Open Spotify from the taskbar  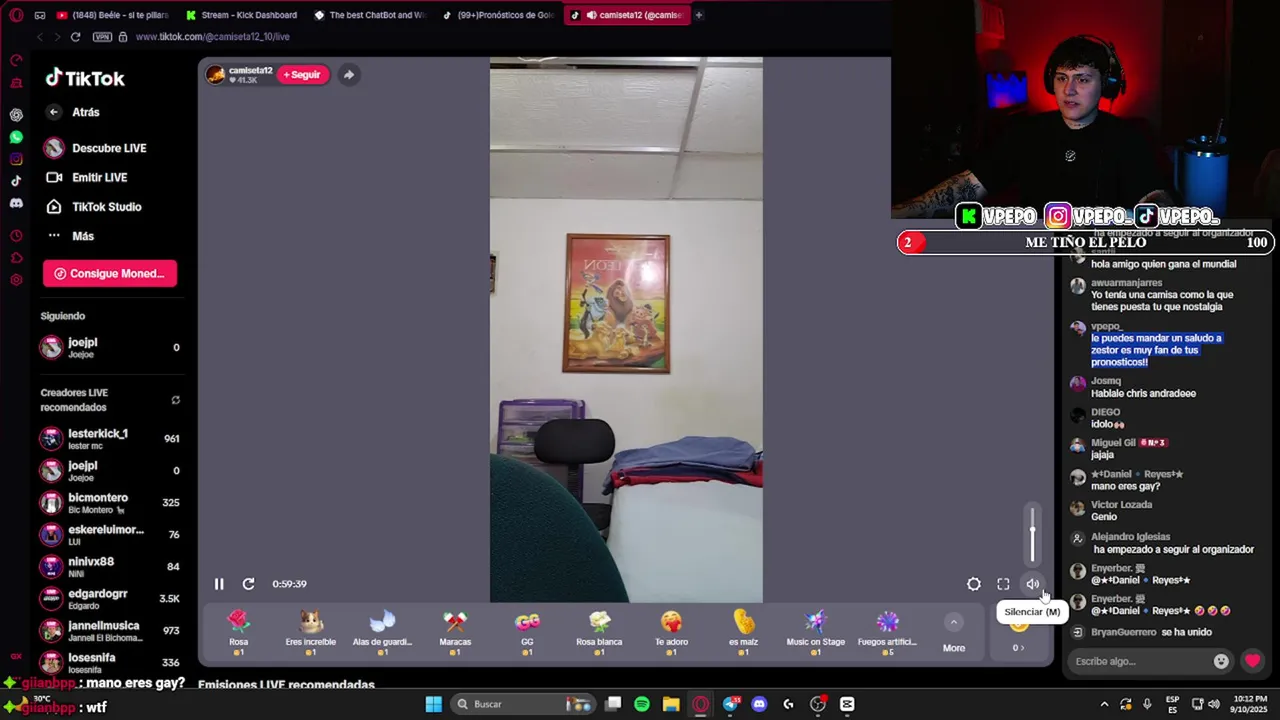click(x=642, y=704)
